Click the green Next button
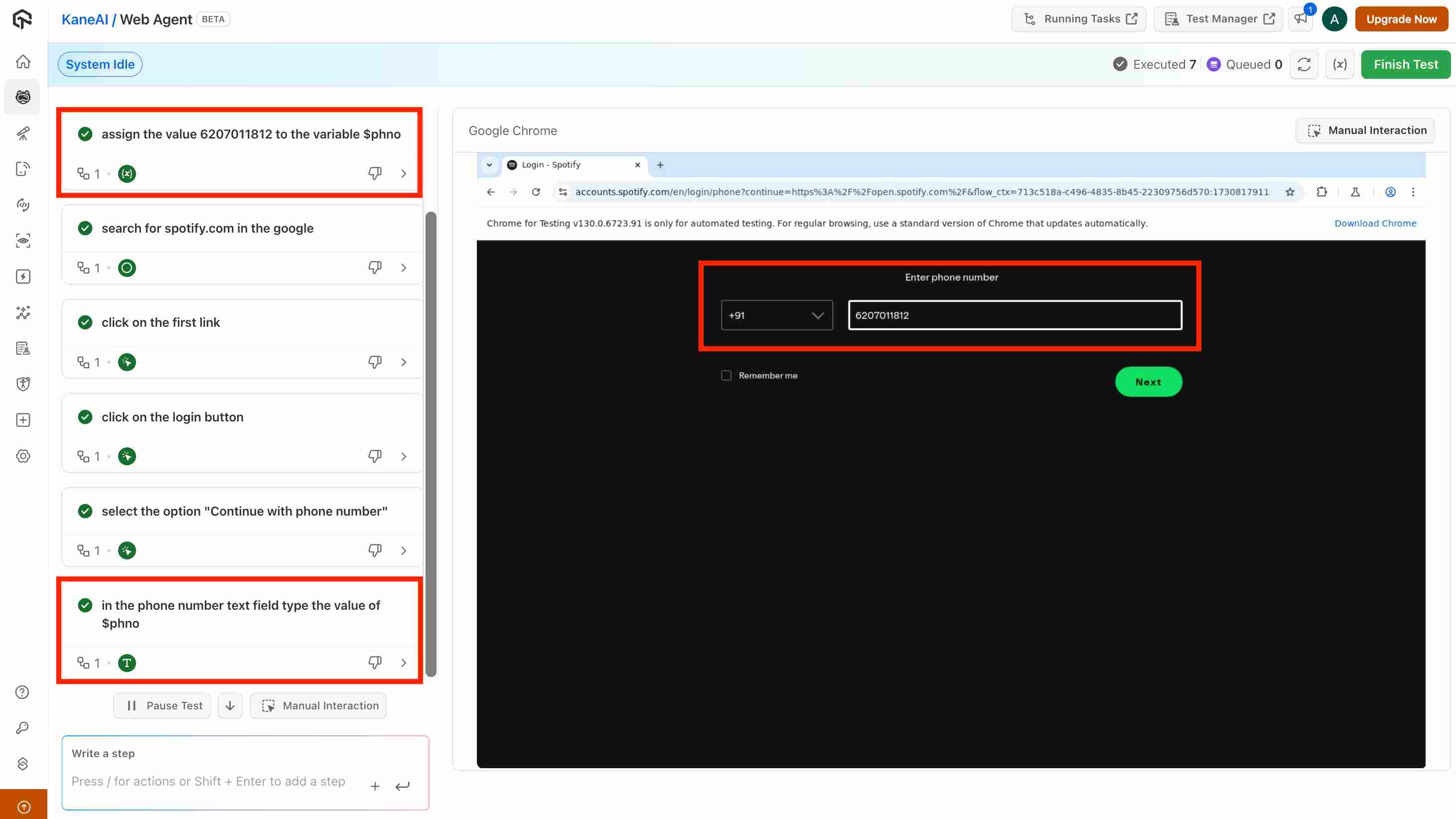The width and height of the screenshot is (1456, 819). coord(1148,382)
